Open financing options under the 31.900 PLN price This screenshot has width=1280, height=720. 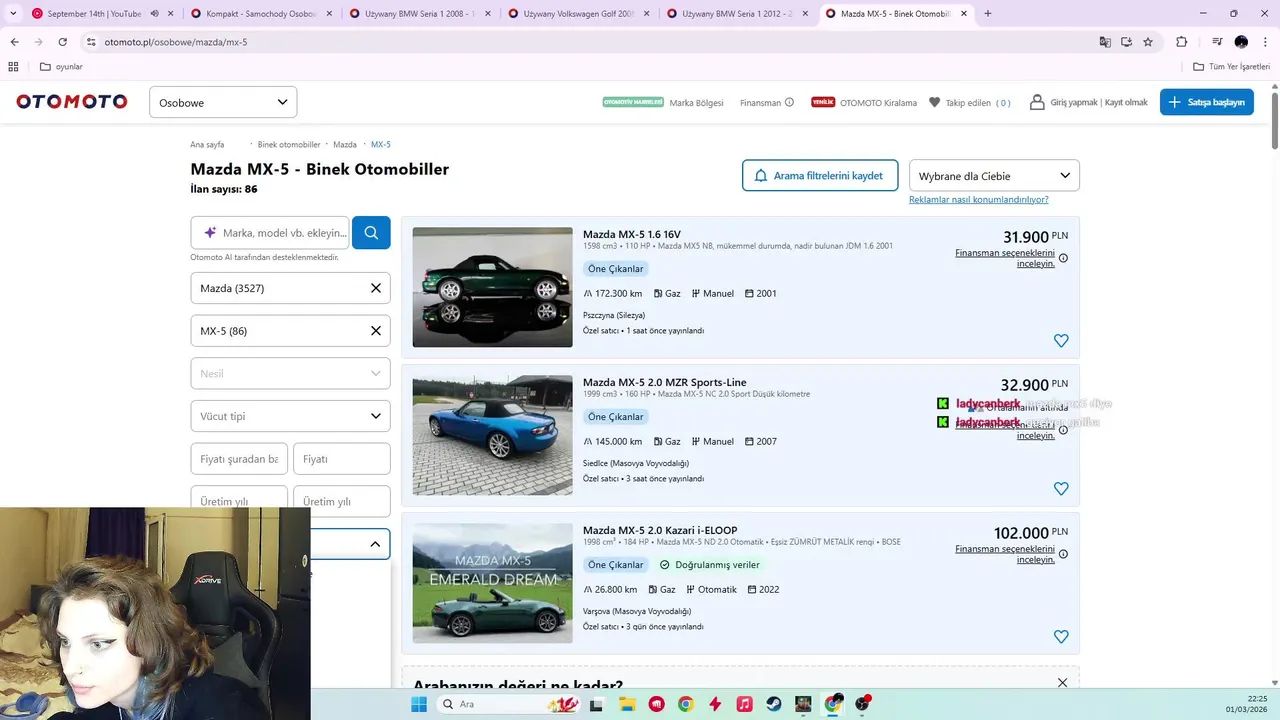pos(1005,258)
